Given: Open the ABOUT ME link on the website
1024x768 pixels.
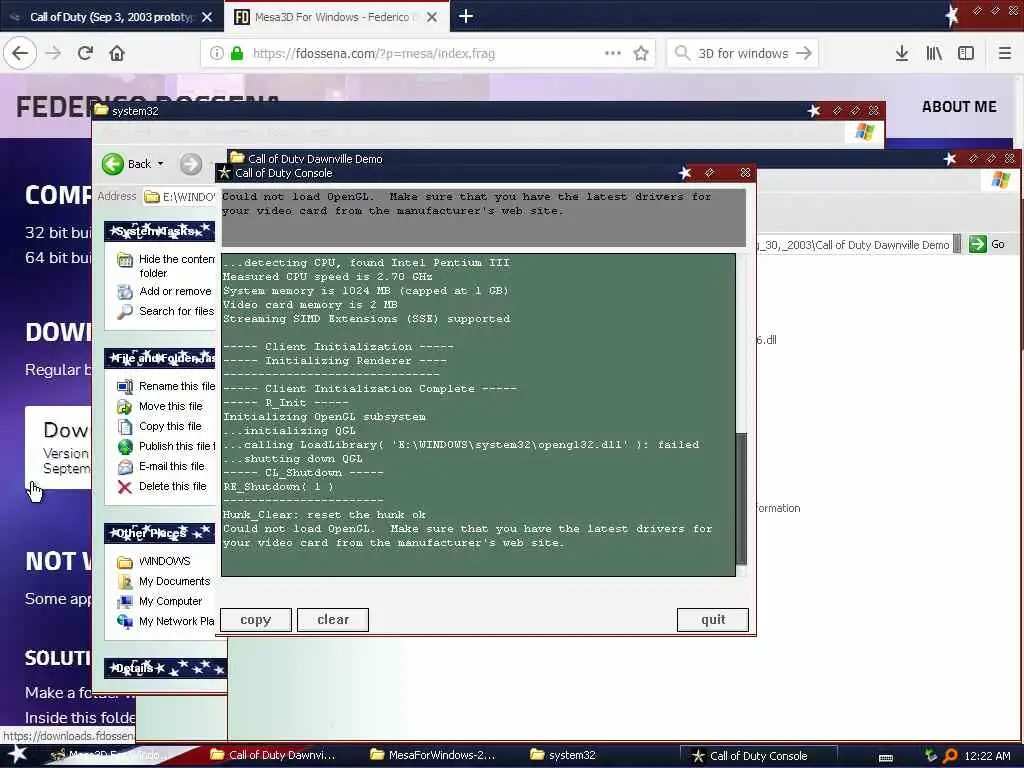Looking at the screenshot, I should [959, 106].
